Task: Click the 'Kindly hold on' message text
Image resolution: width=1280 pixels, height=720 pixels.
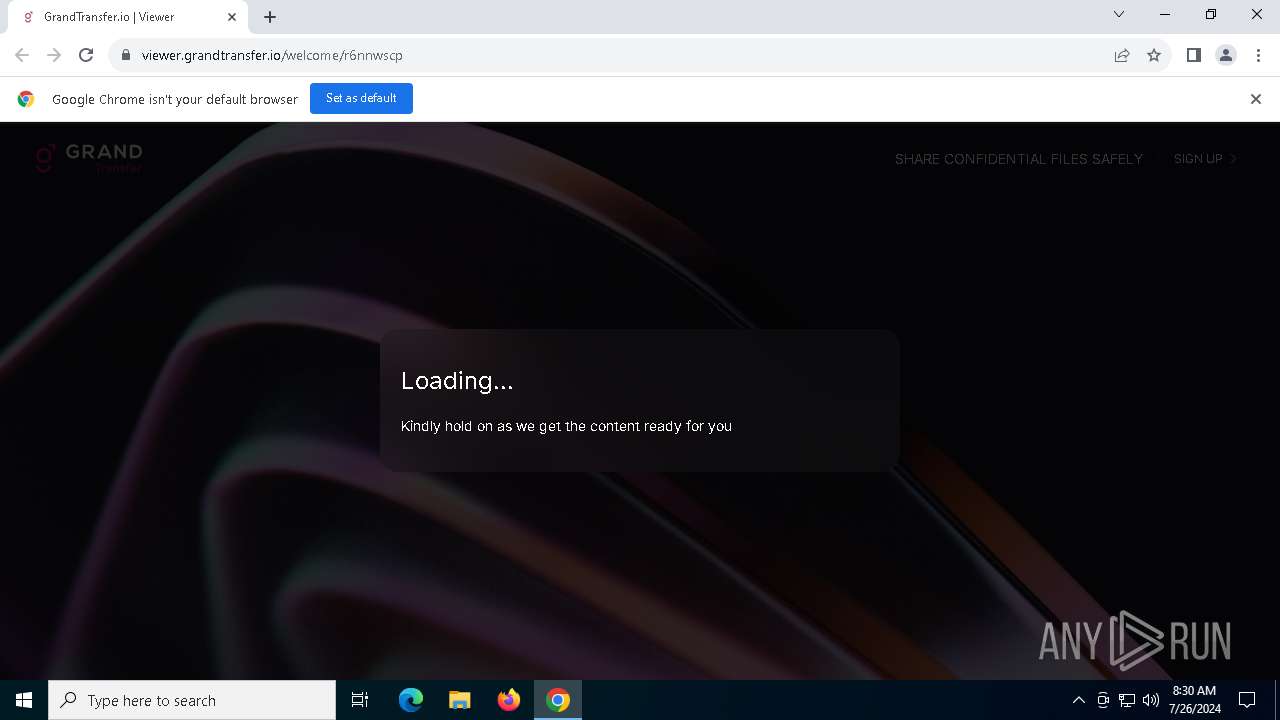Action: click(x=566, y=426)
